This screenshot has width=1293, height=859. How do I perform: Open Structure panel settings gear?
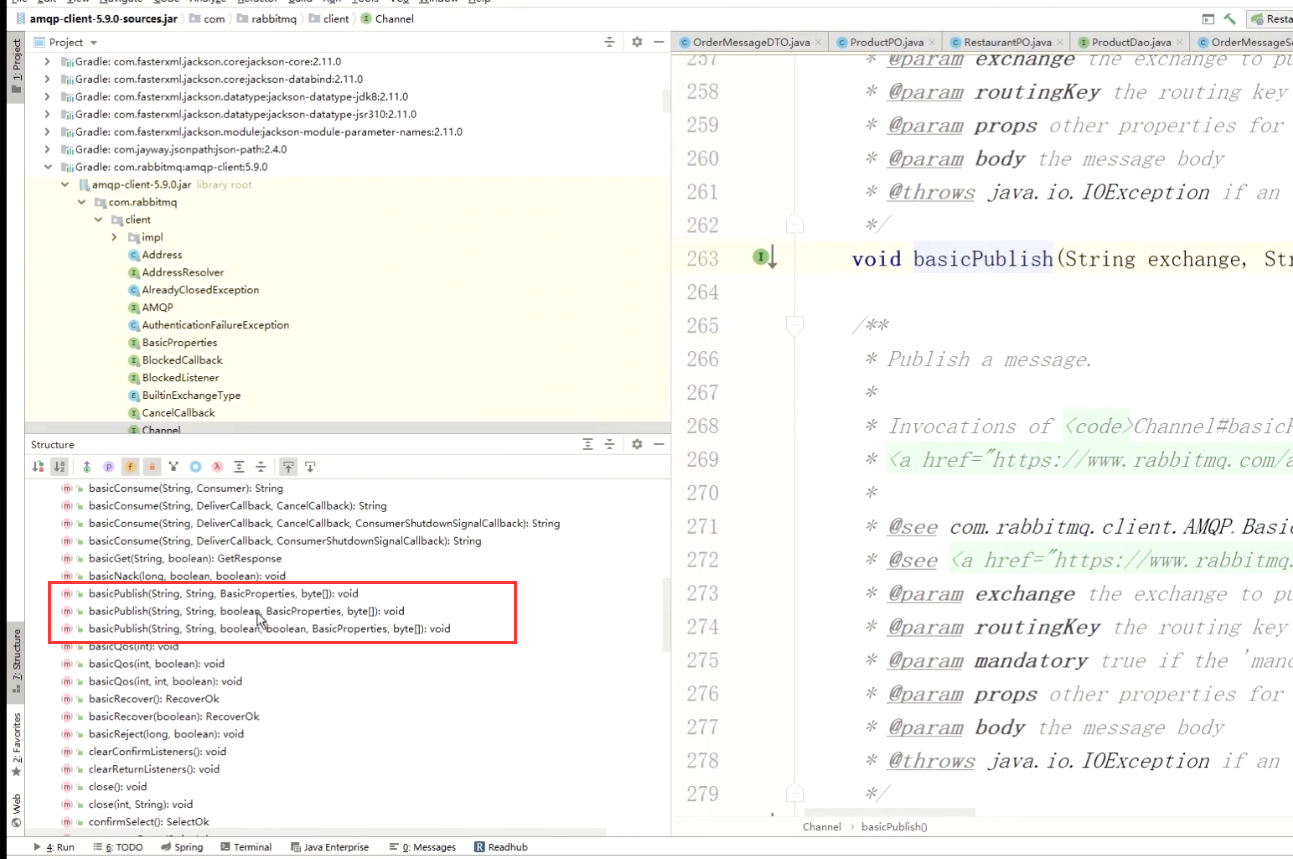[637, 445]
